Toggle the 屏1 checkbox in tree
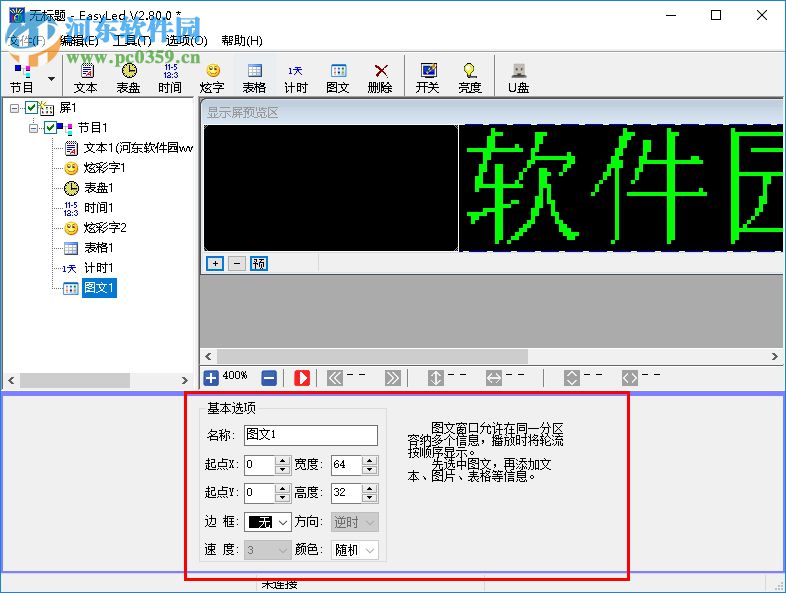The image size is (786, 593). 31,107
